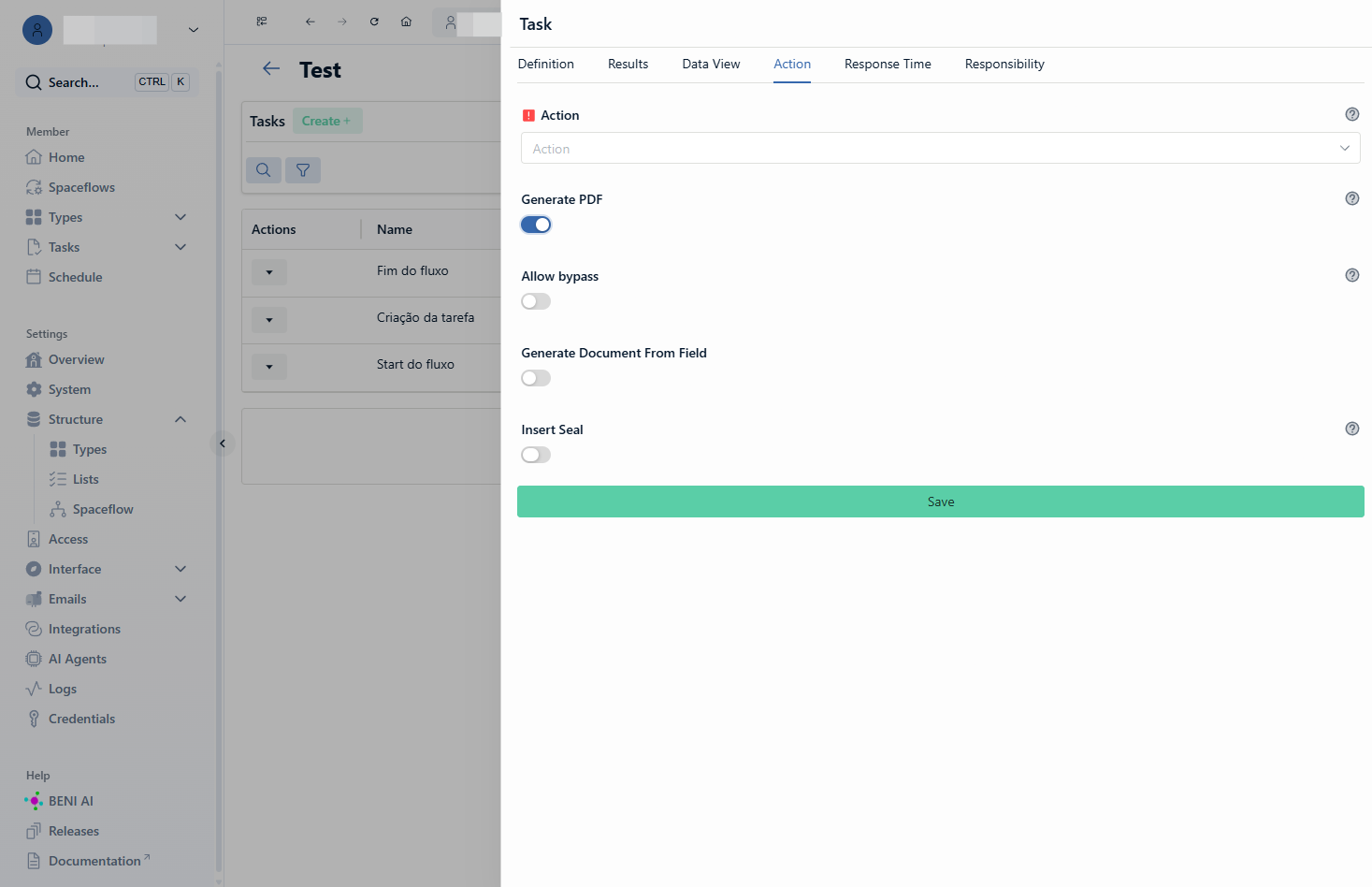Expand the Types menu under Member
Viewport: 1372px width, 887px height.
click(x=181, y=217)
